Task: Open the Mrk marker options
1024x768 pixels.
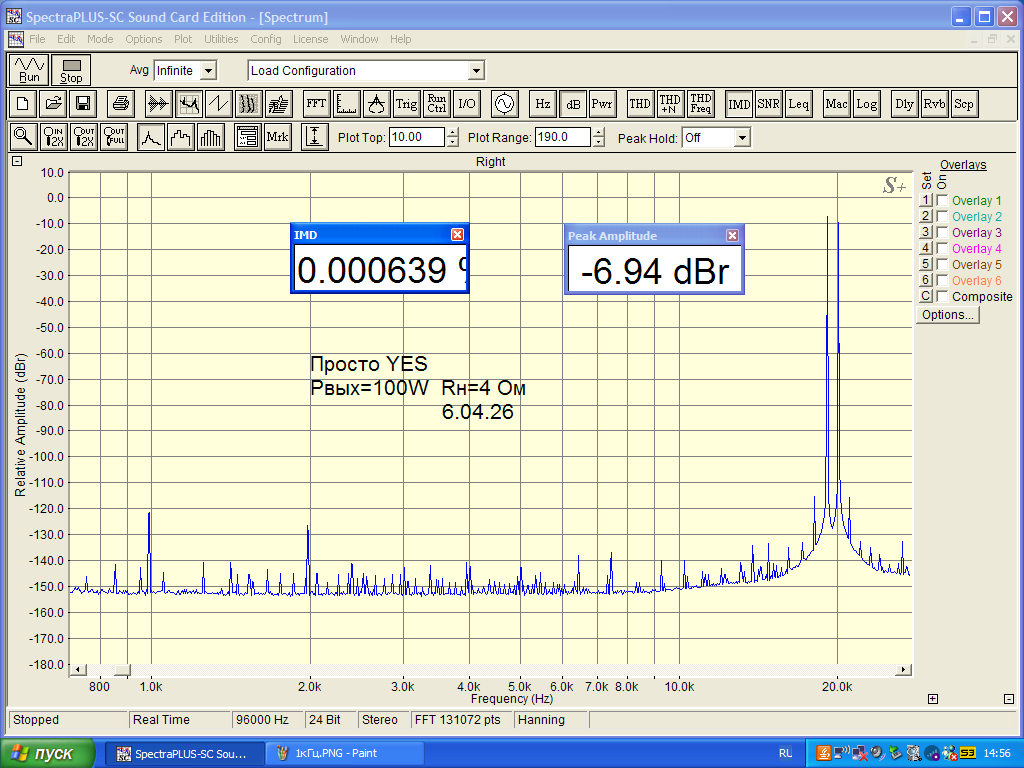Action: (x=278, y=137)
